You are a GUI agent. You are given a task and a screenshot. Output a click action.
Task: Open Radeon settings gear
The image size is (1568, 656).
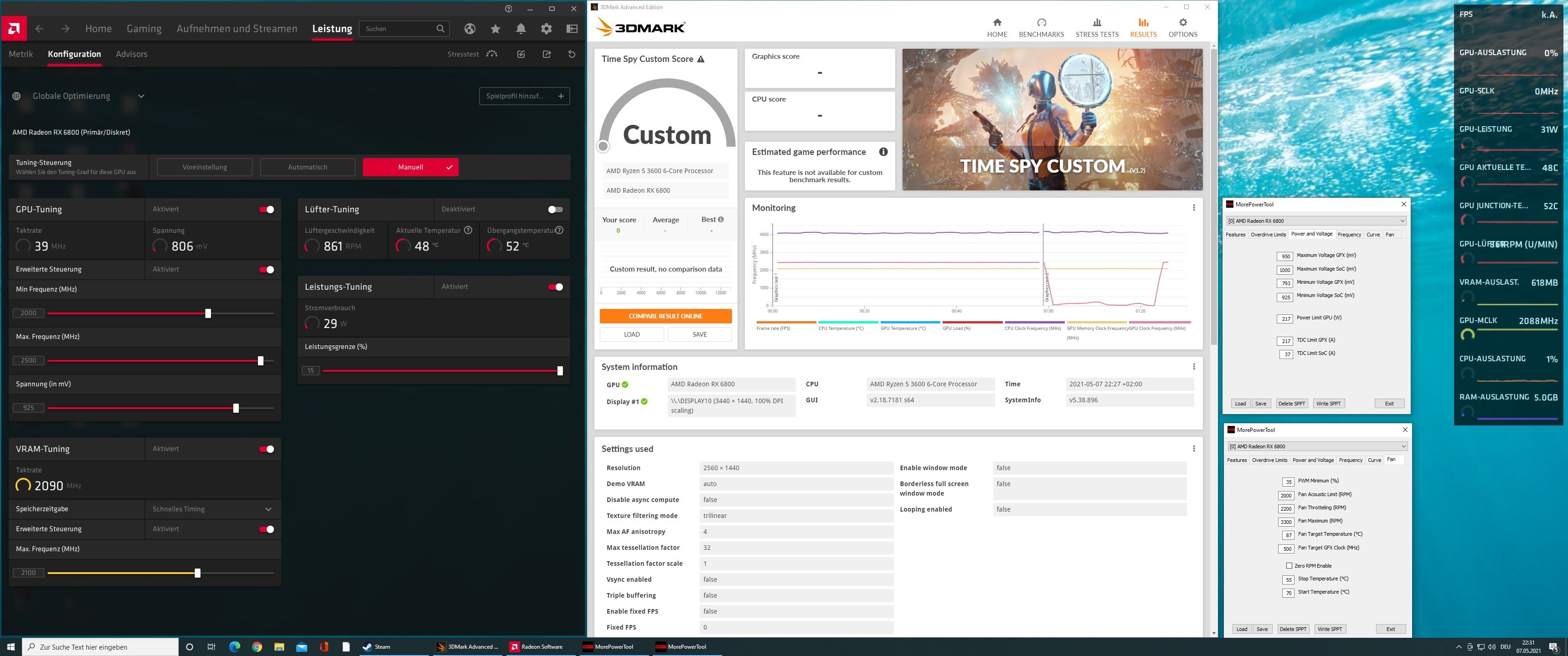[547, 29]
